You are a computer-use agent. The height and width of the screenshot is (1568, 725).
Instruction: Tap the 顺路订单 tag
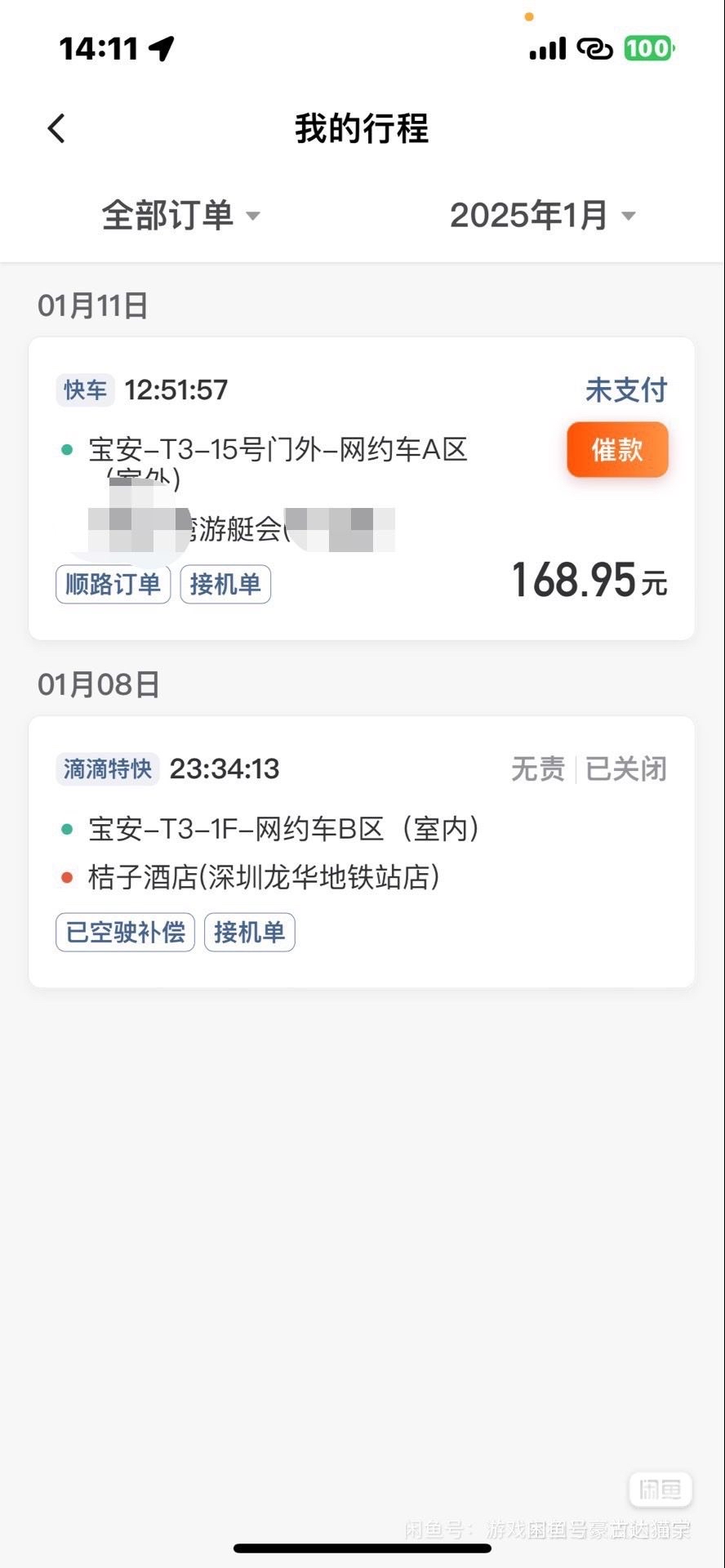tap(113, 585)
